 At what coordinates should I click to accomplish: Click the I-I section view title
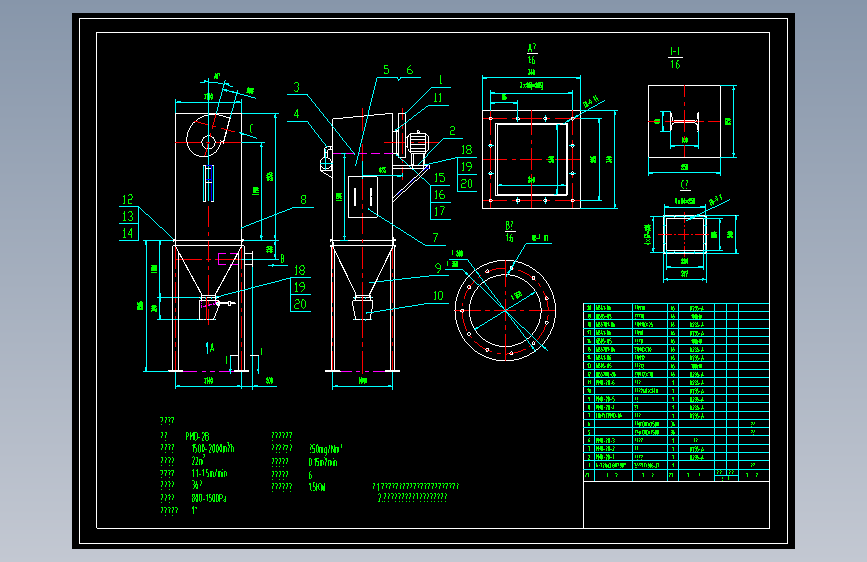click(x=675, y=58)
